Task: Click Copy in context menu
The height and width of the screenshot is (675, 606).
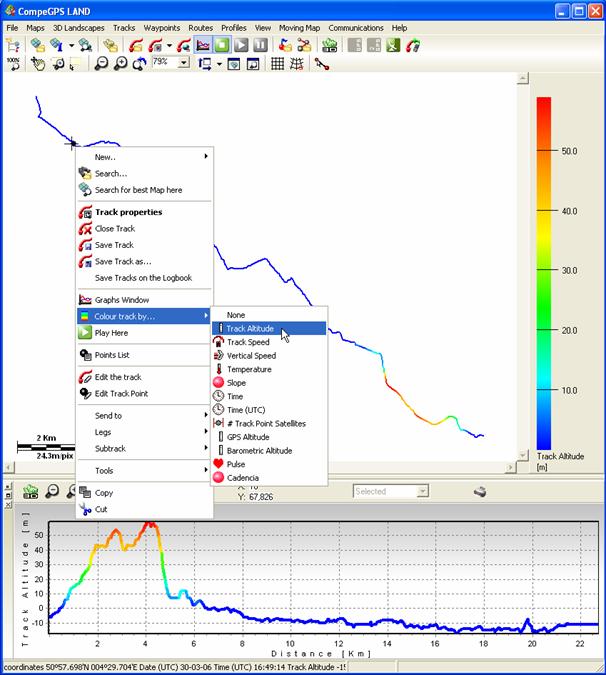Action: tap(145, 492)
